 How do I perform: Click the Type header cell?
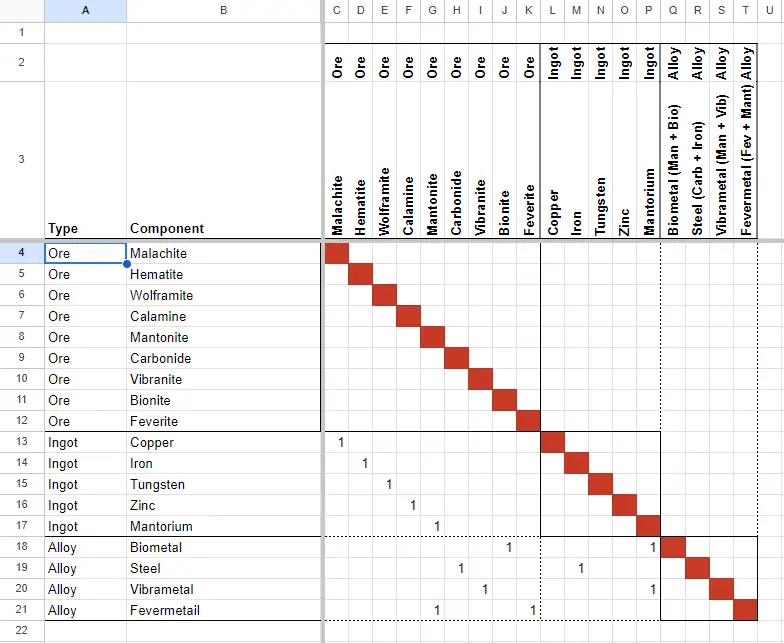86,160
